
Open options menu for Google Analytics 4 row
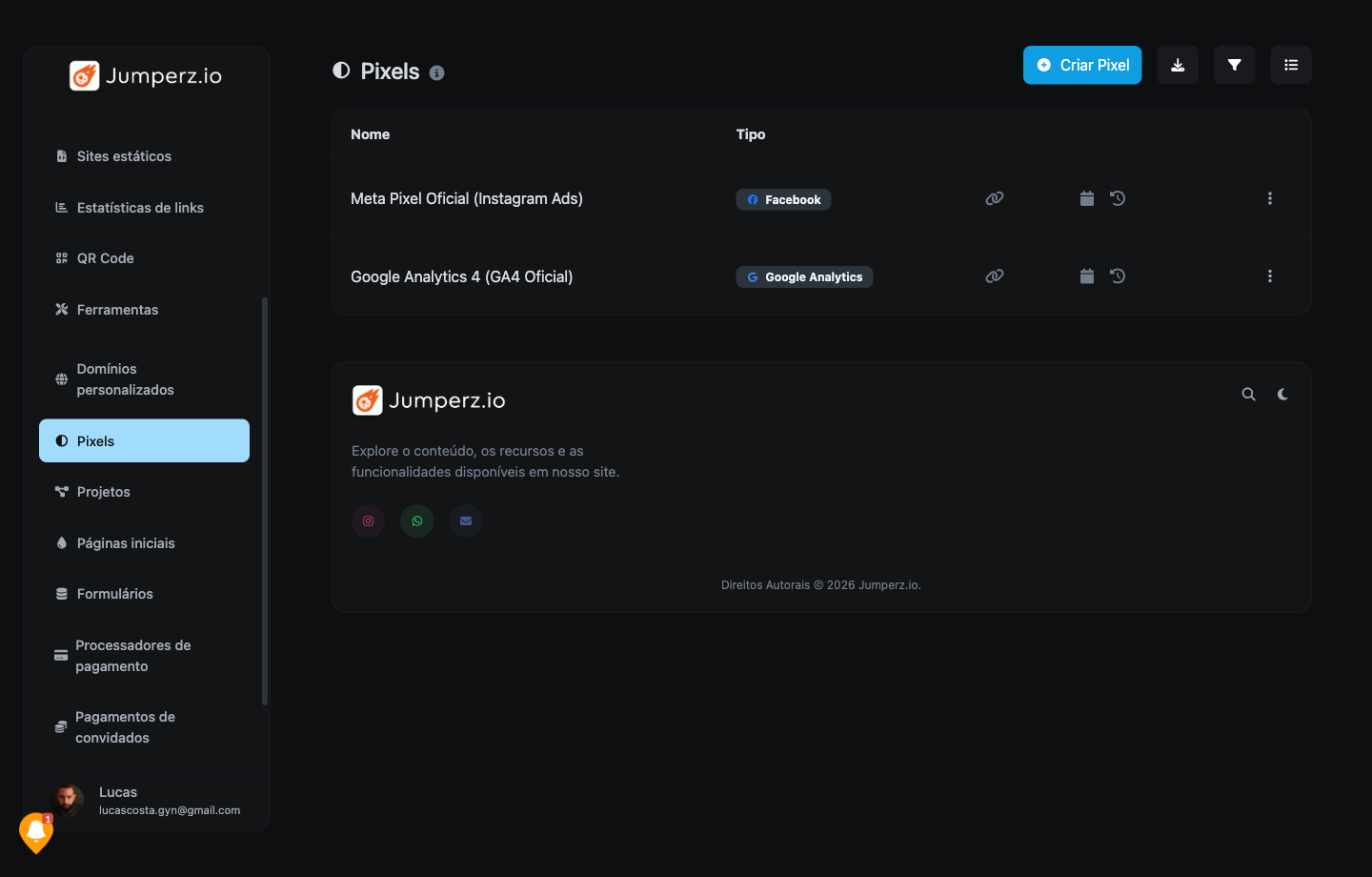tap(1270, 276)
